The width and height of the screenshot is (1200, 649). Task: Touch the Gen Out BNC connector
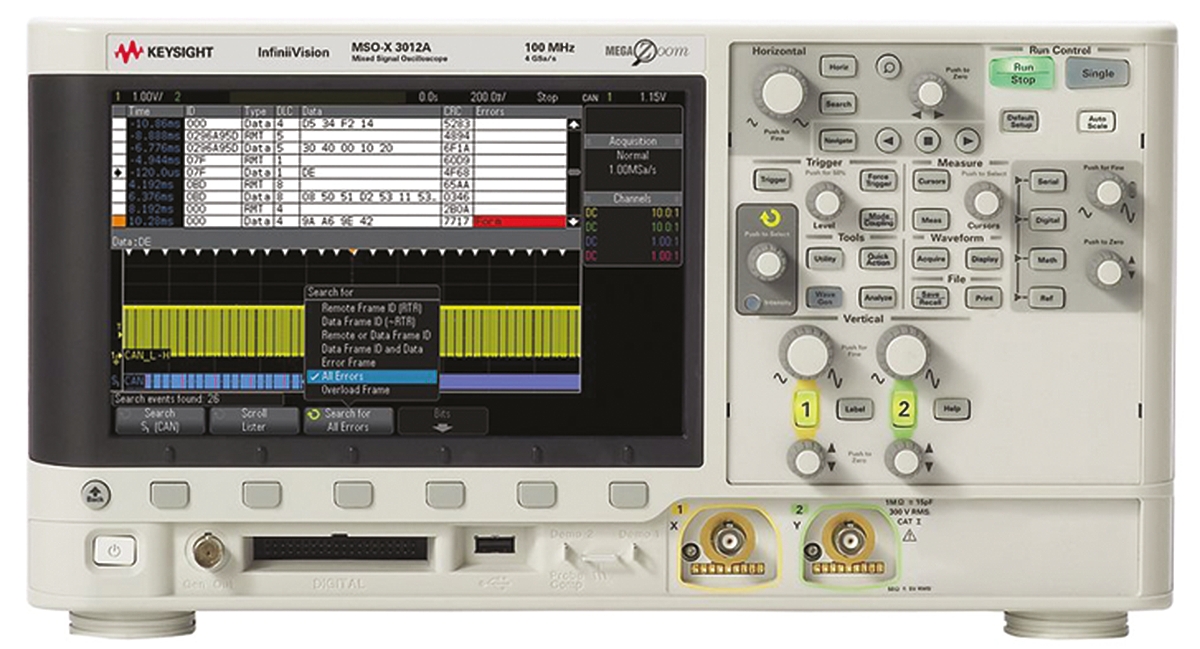(207, 549)
